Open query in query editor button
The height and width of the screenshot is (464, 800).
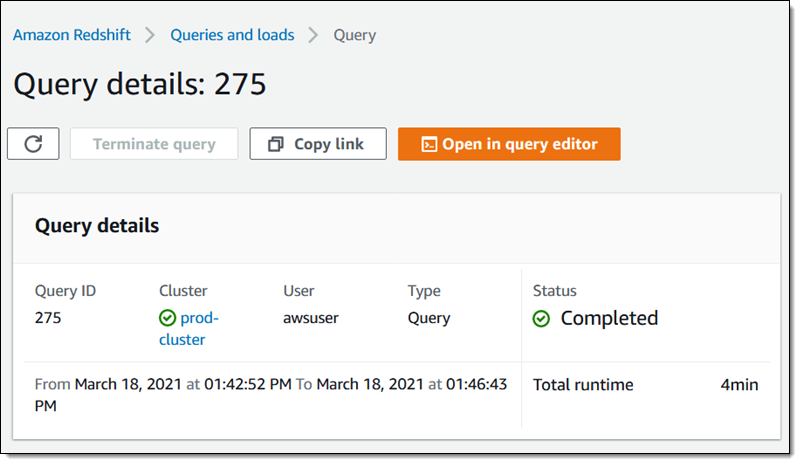[x=509, y=144]
